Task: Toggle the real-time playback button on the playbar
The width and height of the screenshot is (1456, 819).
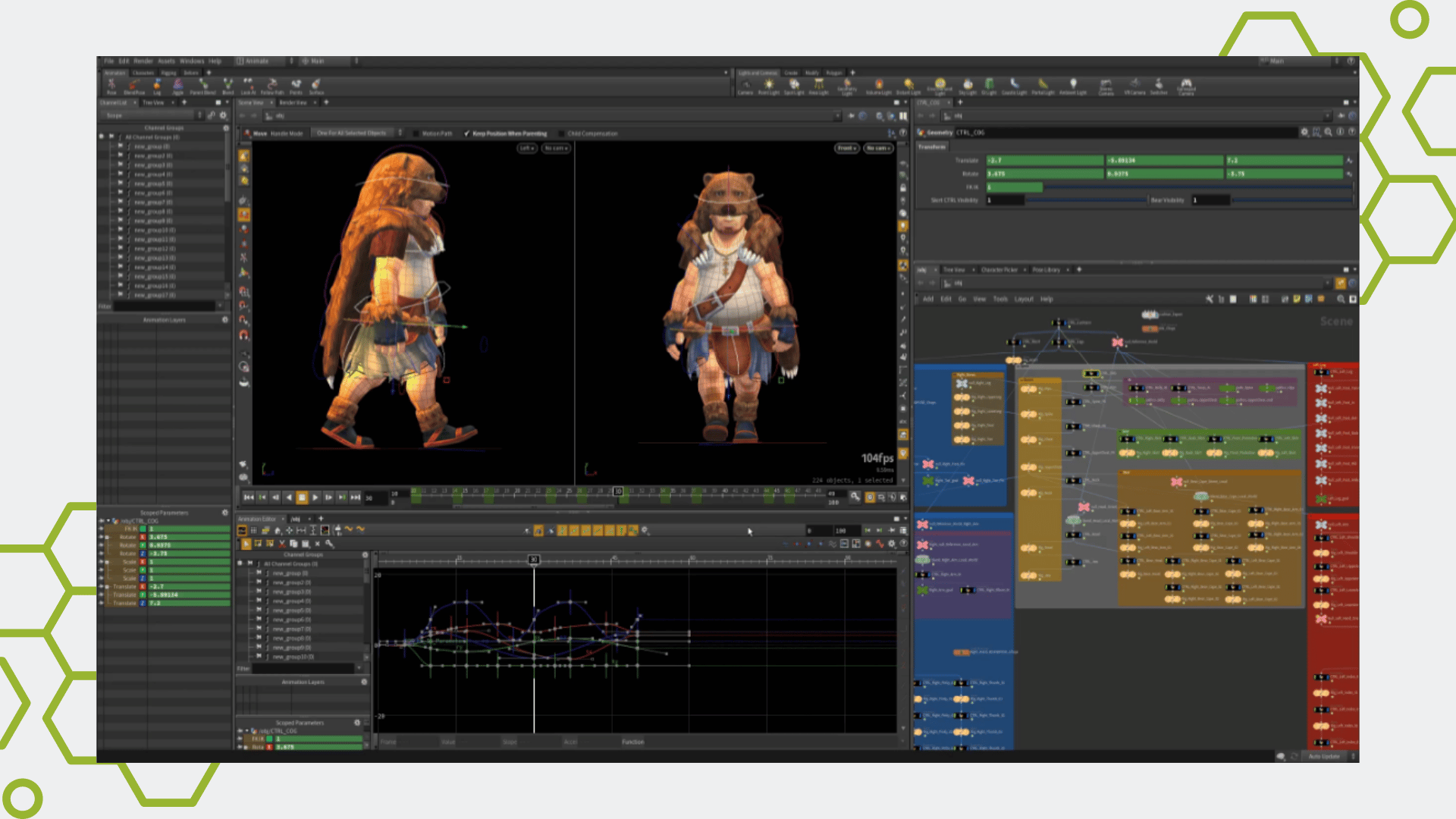Action: 870,497
